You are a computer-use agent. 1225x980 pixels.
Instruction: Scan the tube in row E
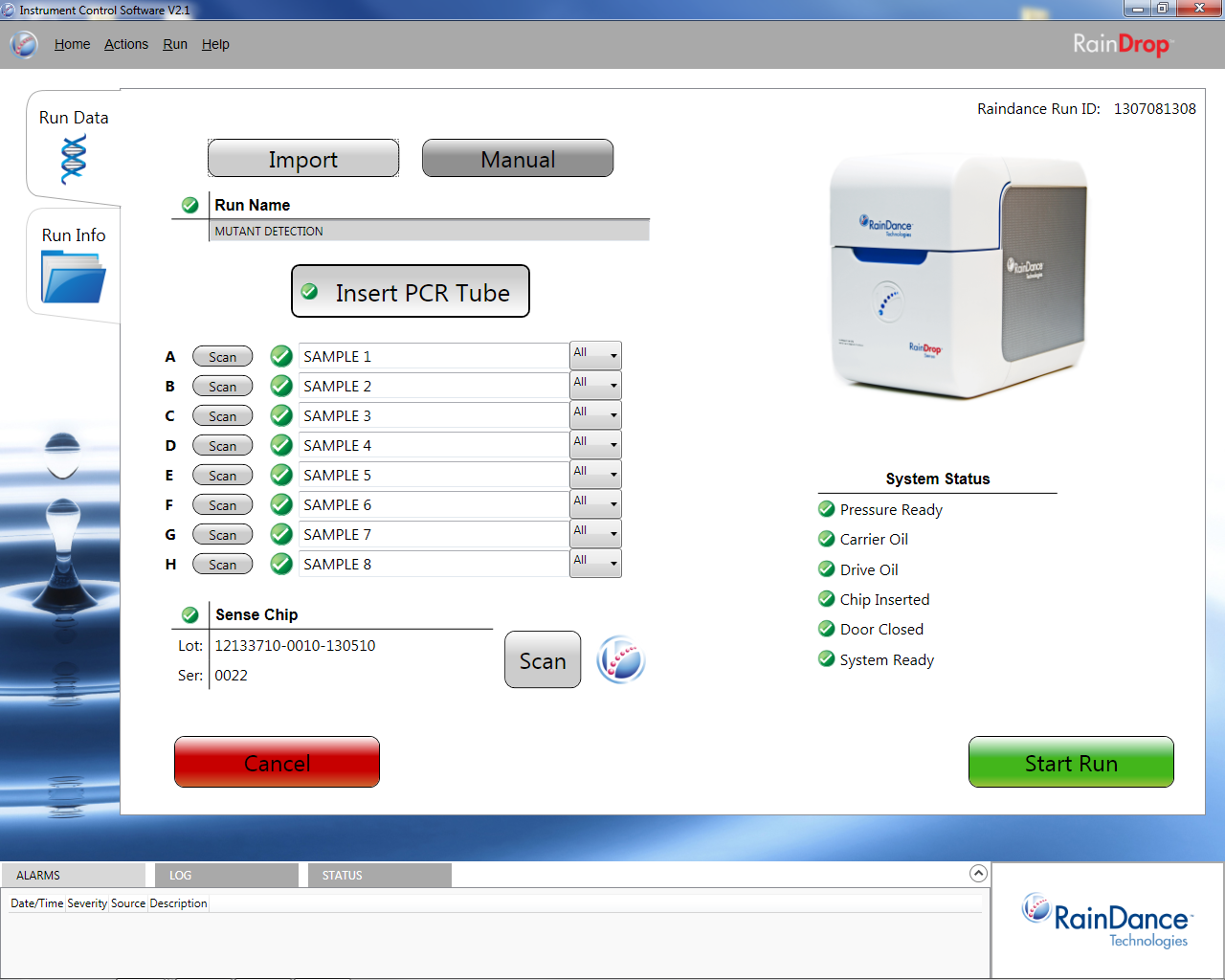point(223,475)
